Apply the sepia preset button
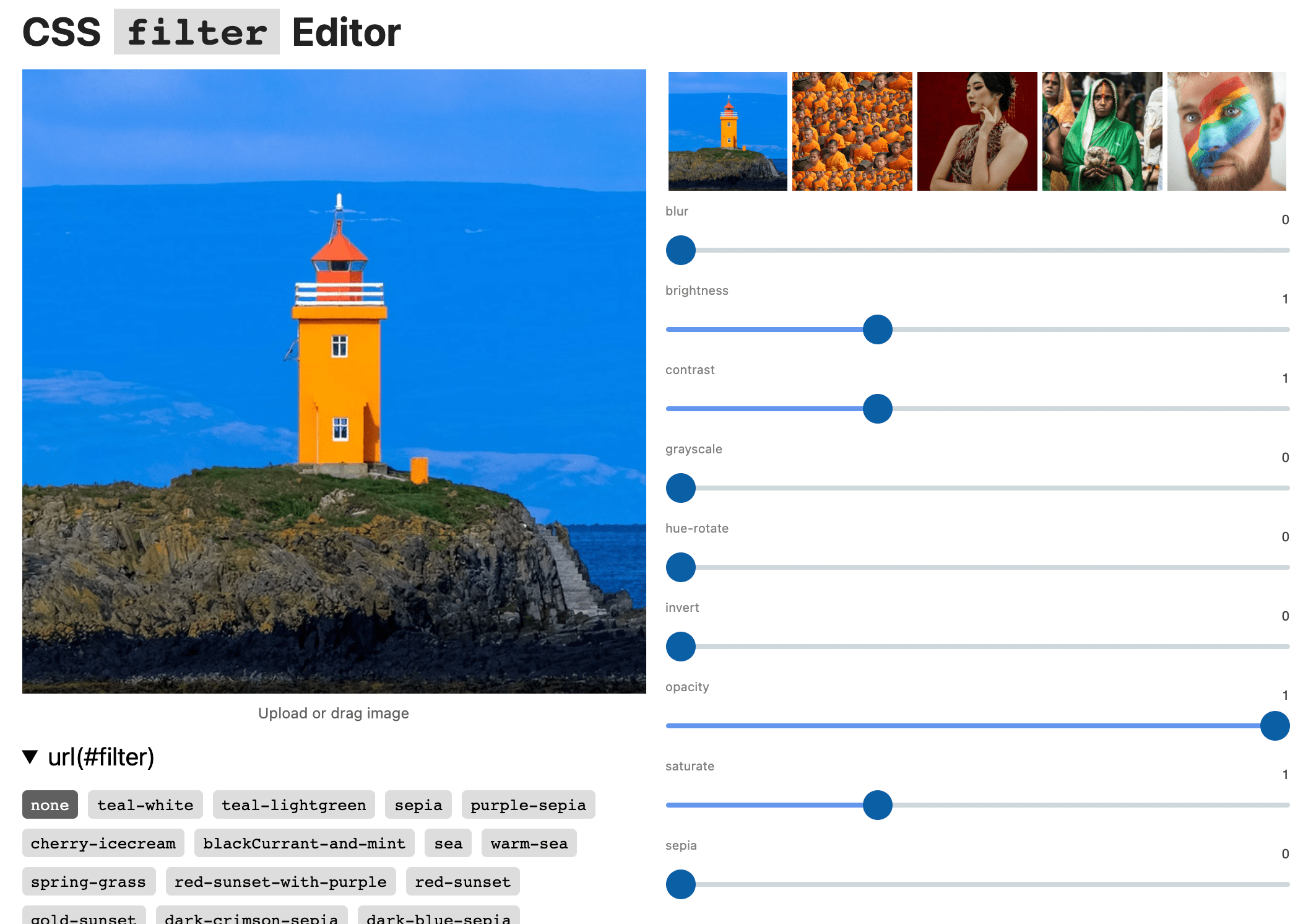 pyautogui.click(x=418, y=805)
